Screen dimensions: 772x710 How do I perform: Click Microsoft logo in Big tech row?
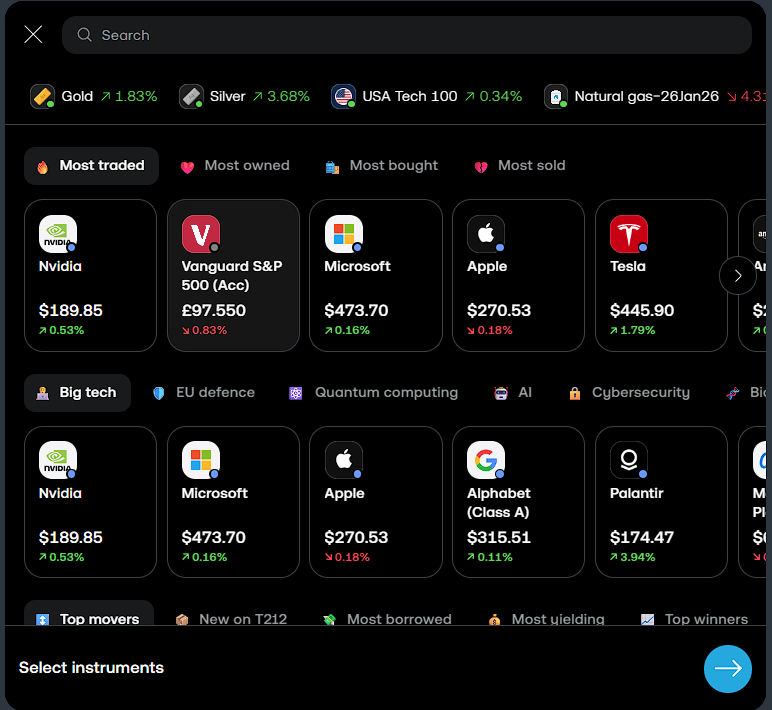(201, 460)
